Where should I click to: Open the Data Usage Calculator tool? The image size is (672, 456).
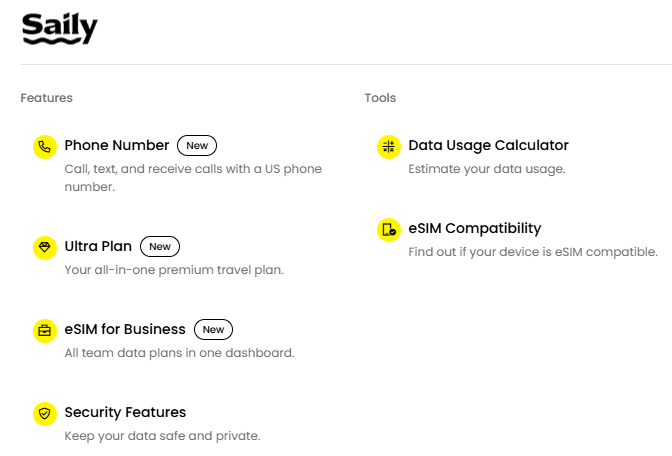coord(488,146)
